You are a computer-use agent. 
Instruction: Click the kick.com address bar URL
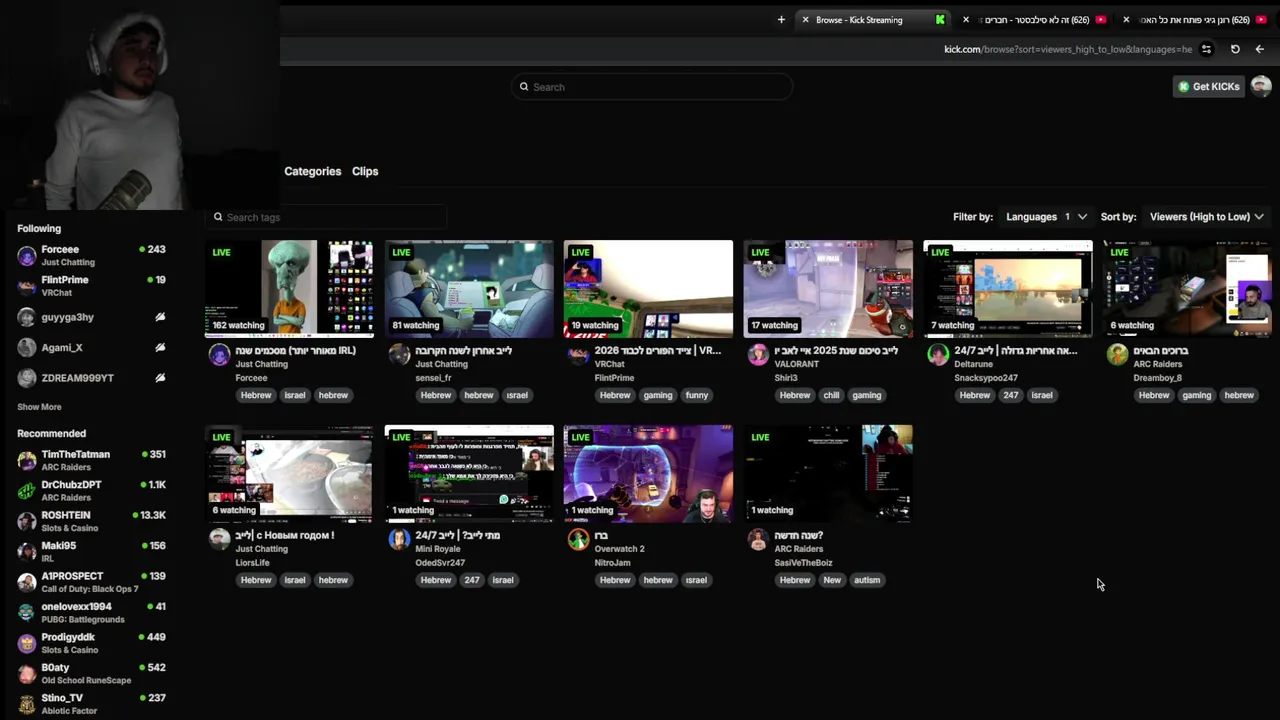1068,49
